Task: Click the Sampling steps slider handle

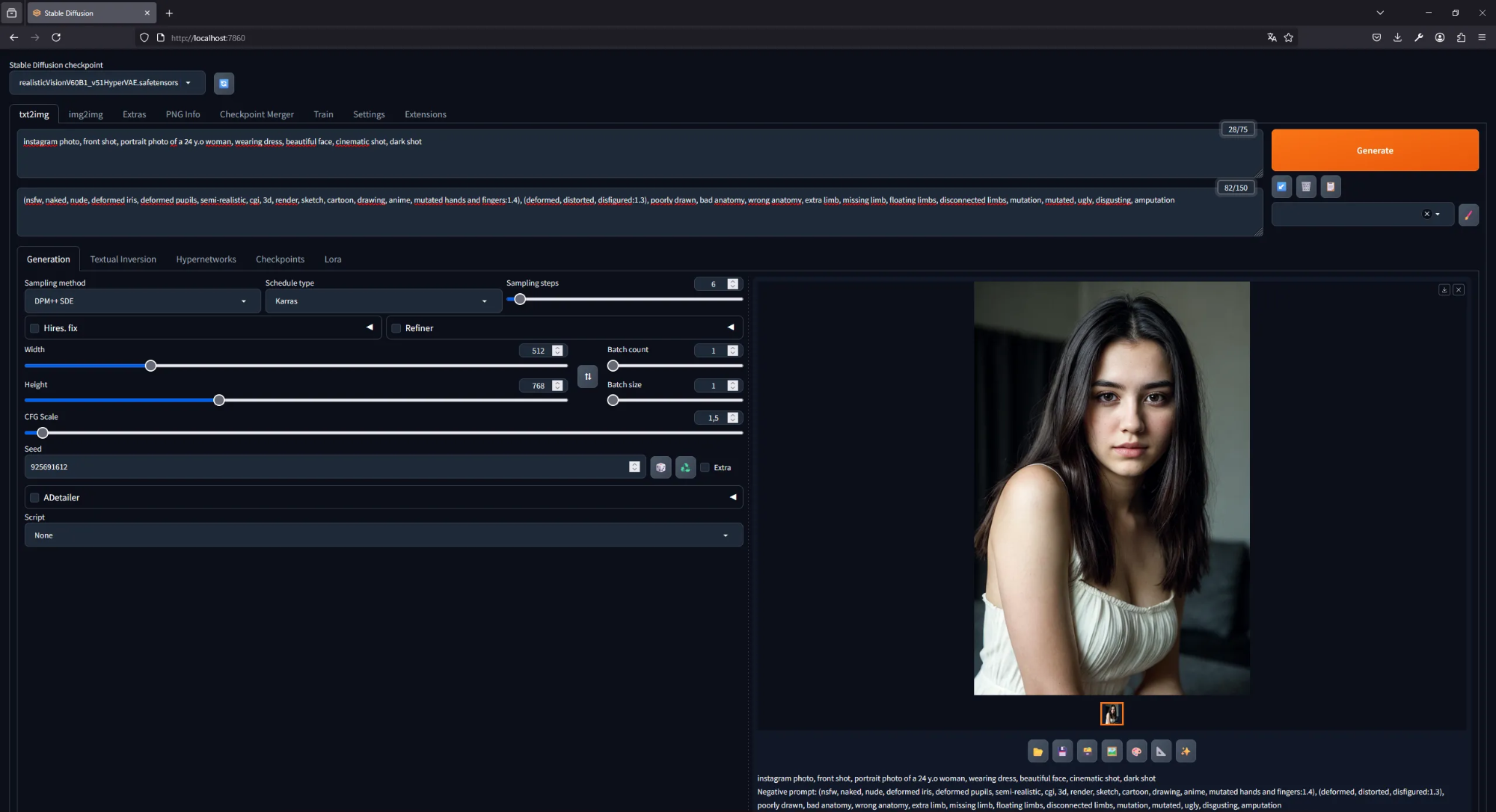Action: pyautogui.click(x=520, y=299)
